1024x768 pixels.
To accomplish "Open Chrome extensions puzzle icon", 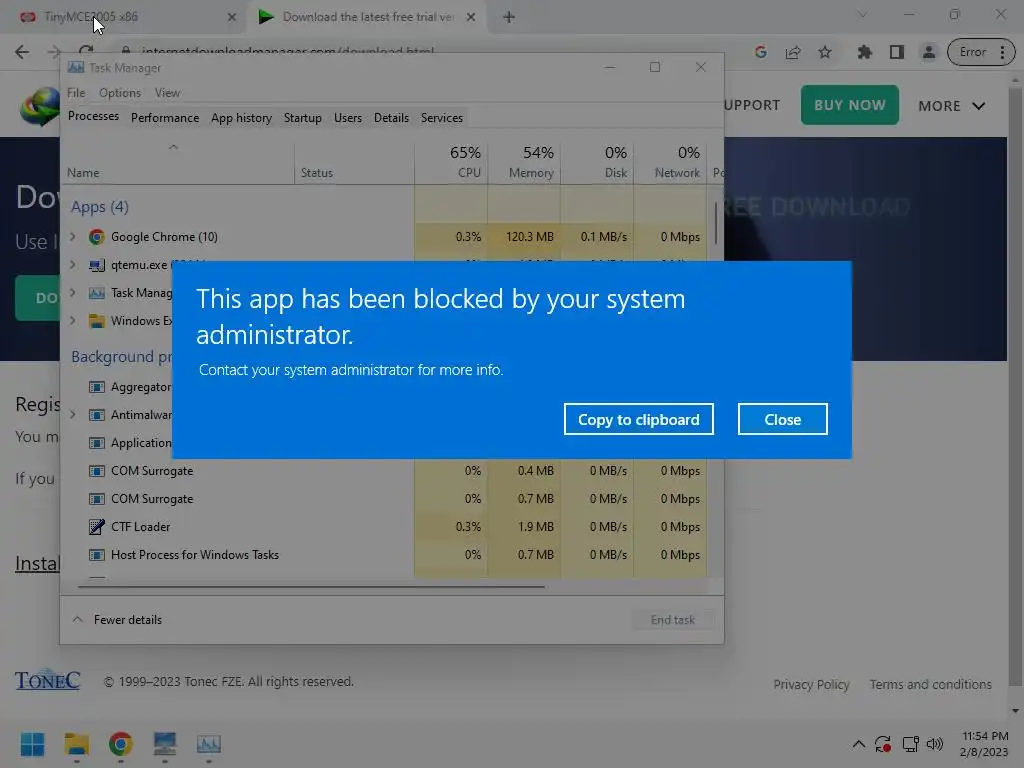I will pyautogui.click(x=865, y=52).
